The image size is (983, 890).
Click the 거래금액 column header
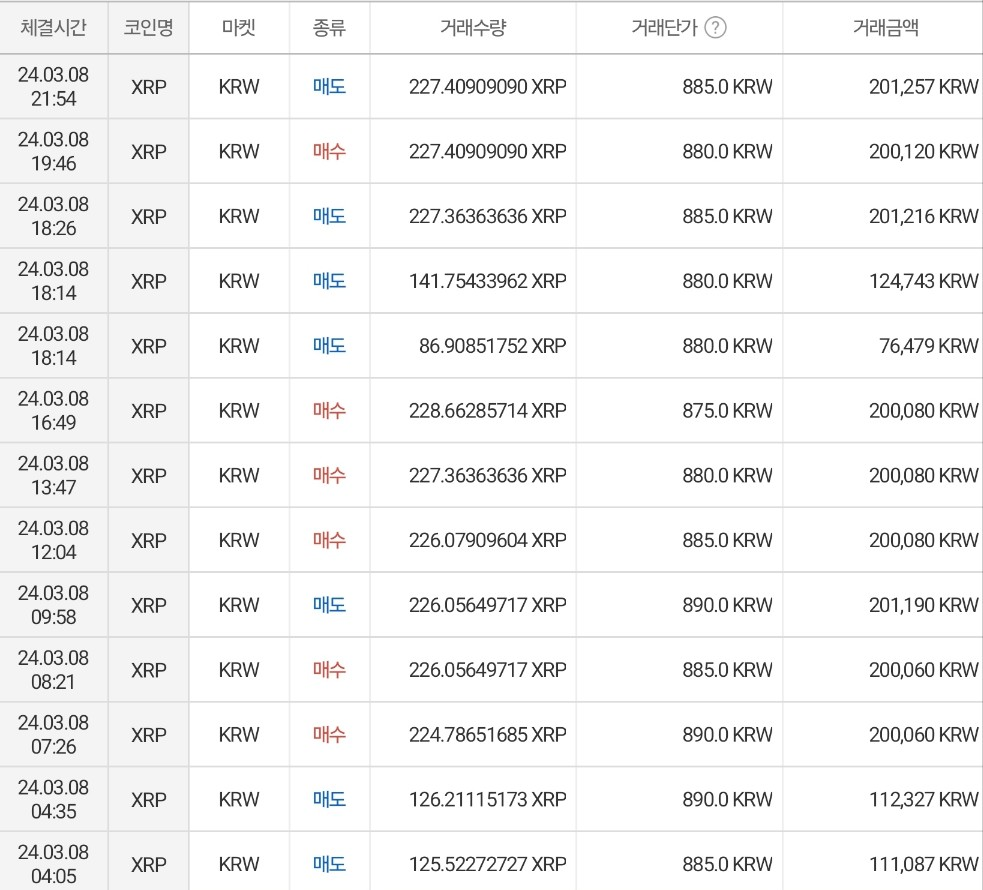click(x=886, y=28)
